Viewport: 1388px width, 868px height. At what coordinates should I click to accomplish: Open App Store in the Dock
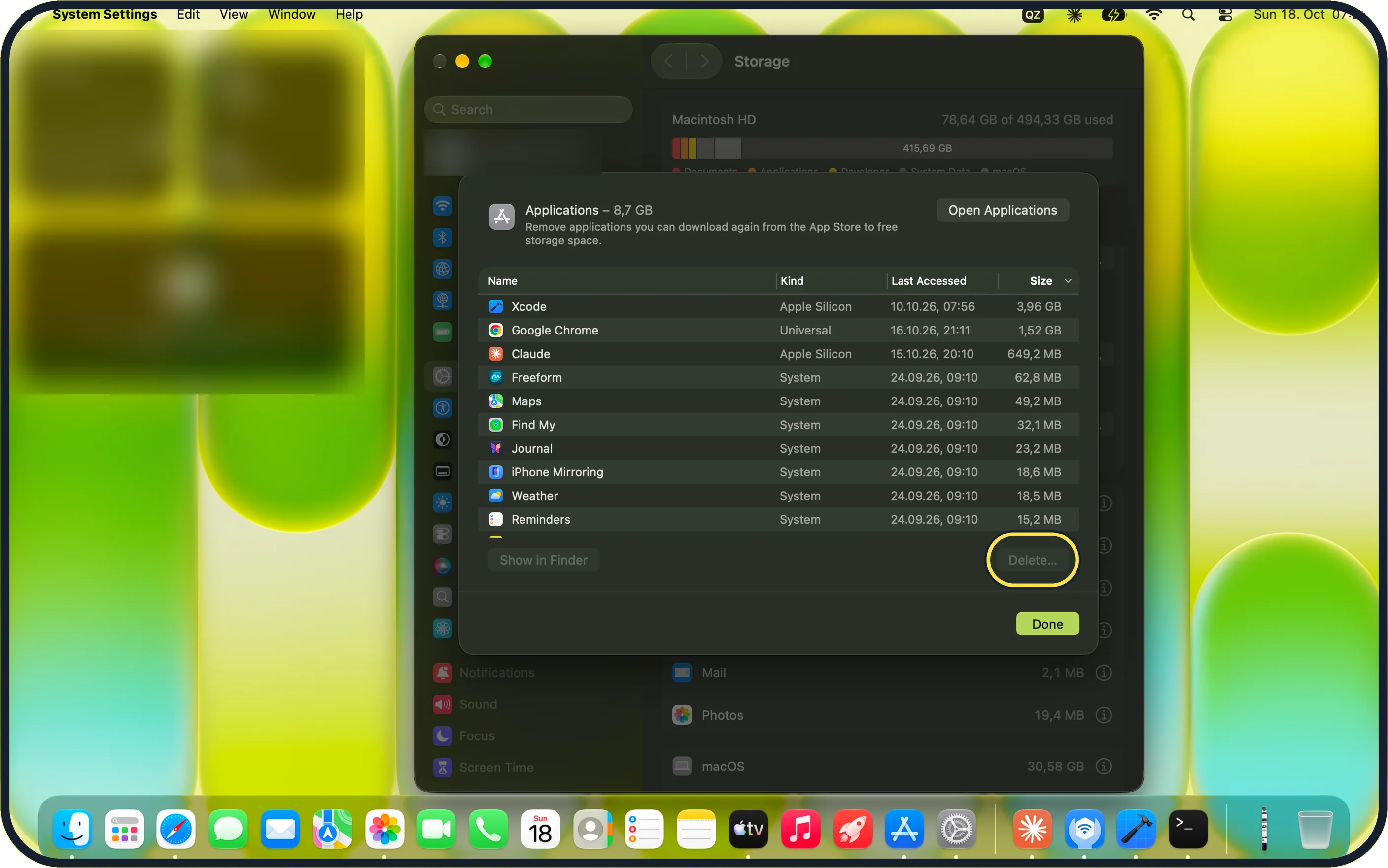coord(904,829)
